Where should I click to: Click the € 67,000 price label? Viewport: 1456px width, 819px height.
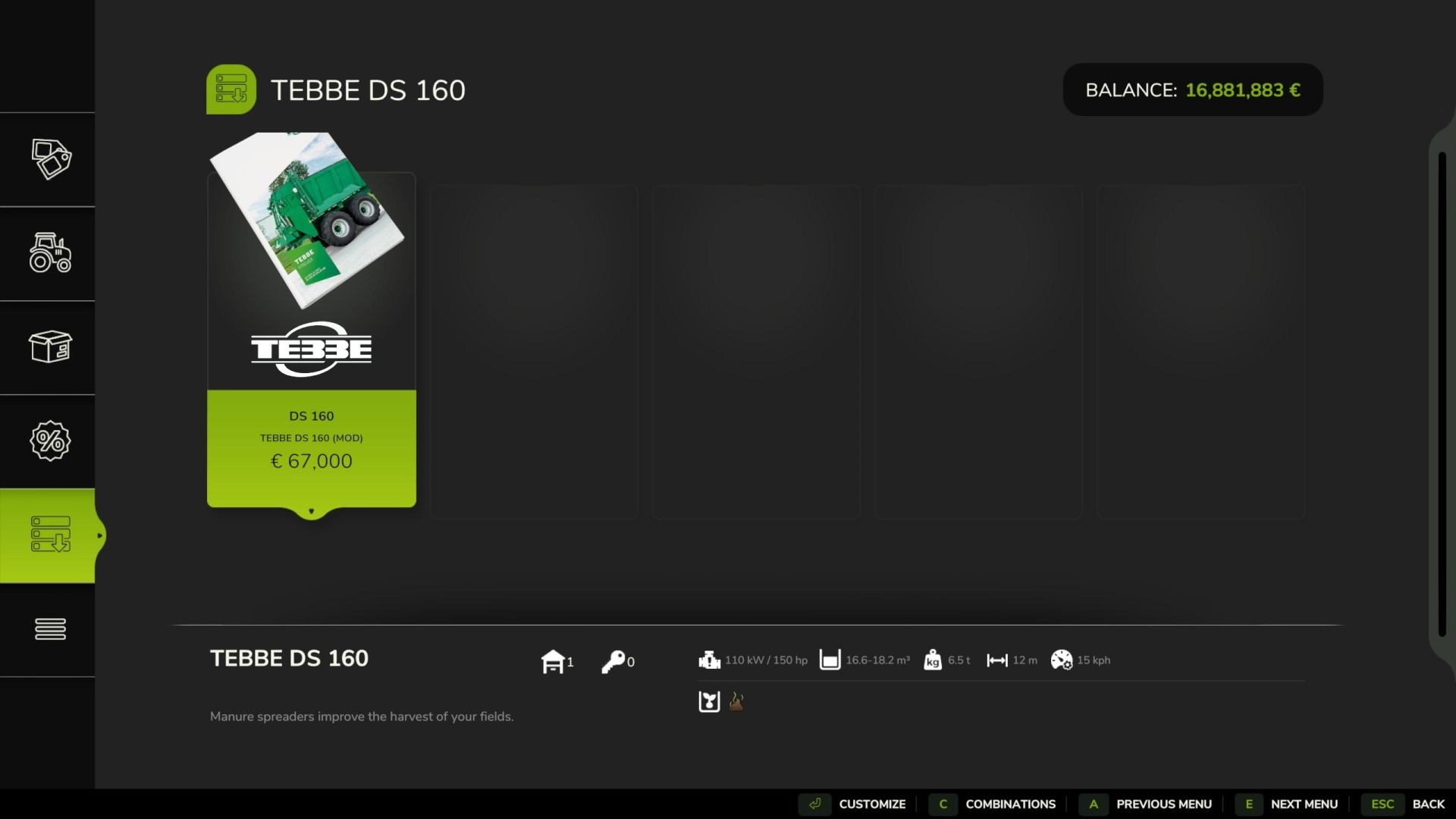312,461
